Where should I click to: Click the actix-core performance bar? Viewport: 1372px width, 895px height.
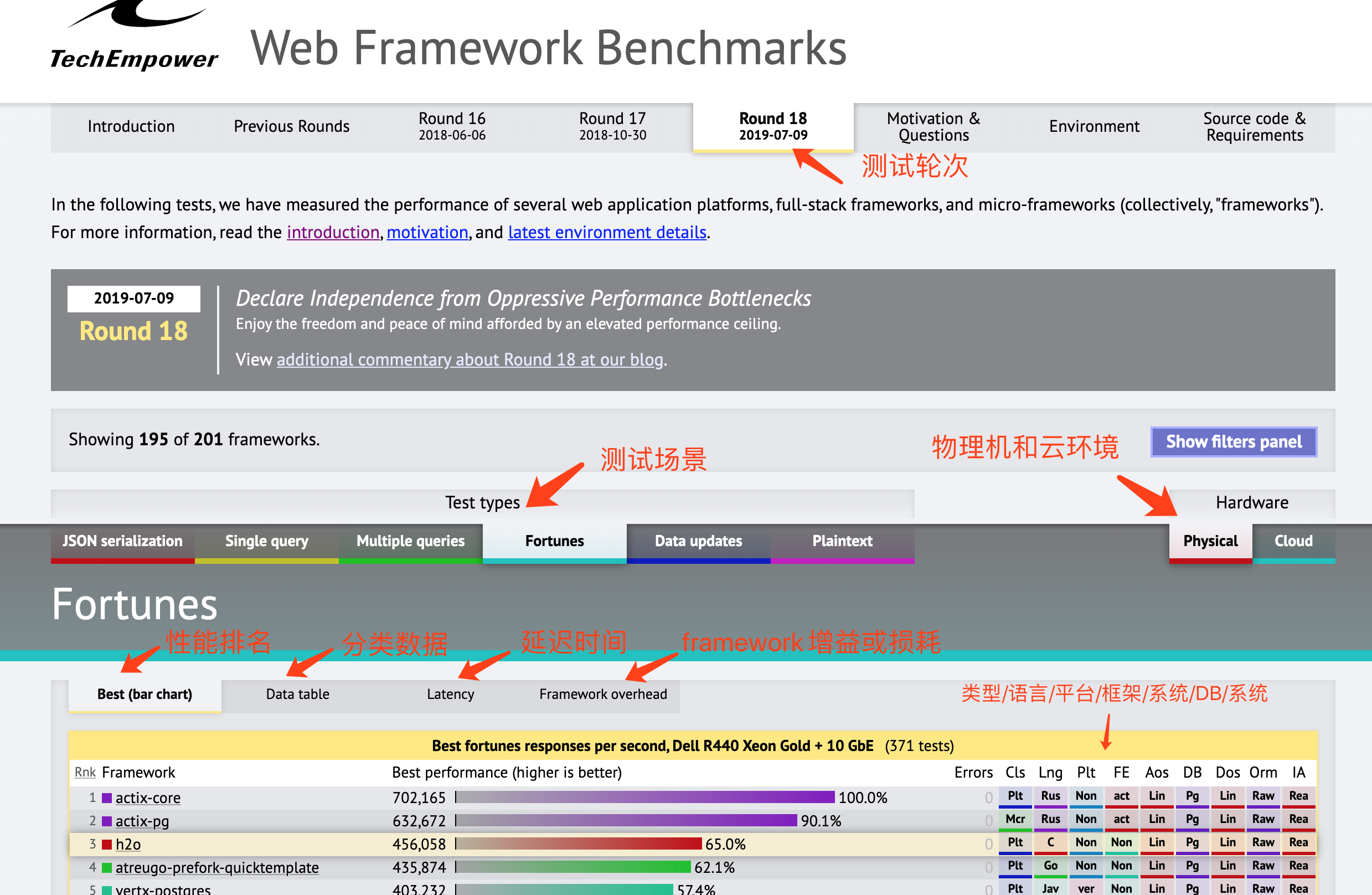pyautogui.click(x=644, y=798)
